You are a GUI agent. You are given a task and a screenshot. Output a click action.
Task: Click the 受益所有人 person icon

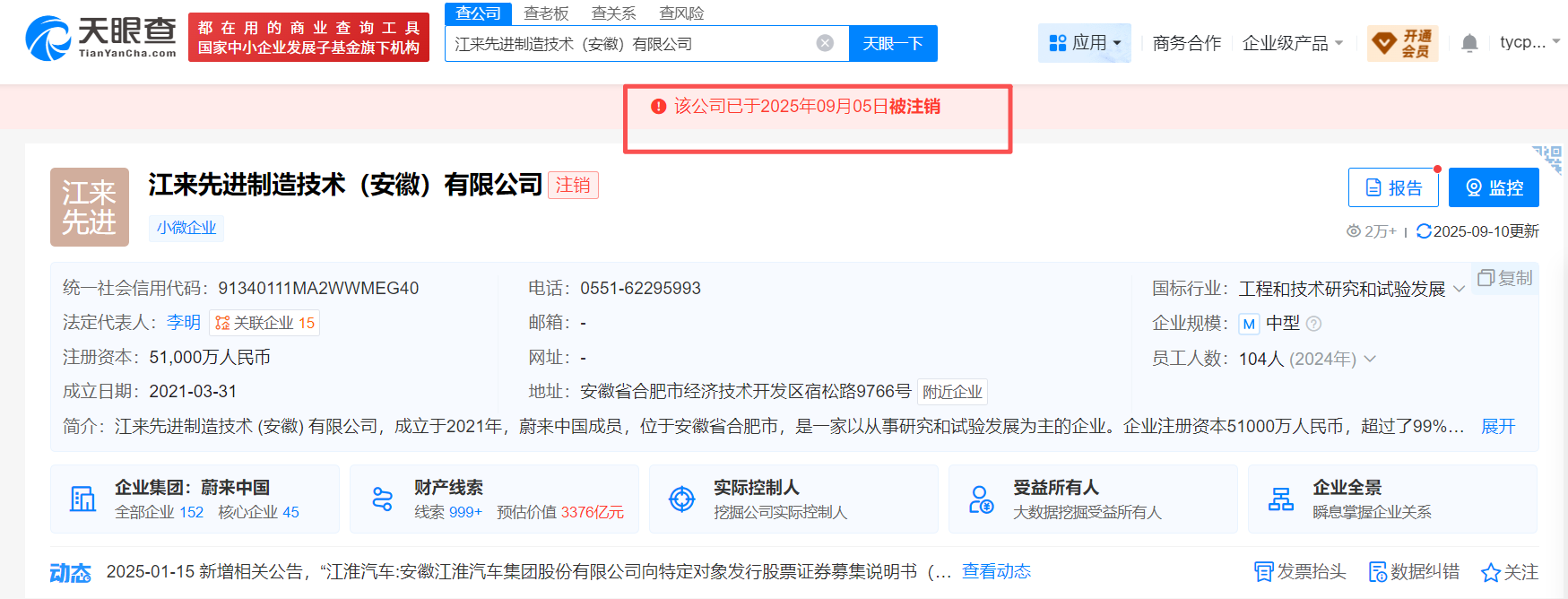coord(981,499)
